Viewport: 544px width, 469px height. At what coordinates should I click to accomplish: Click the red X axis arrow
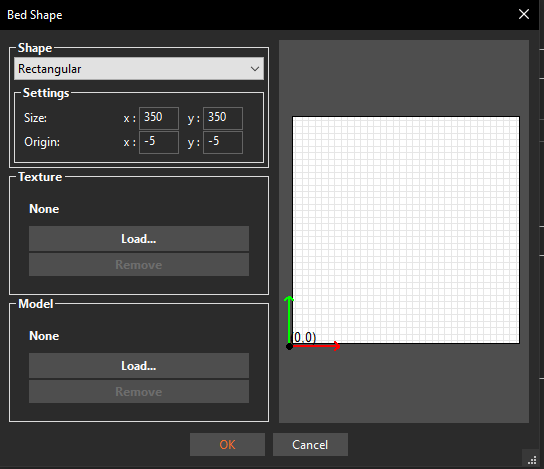316,346
